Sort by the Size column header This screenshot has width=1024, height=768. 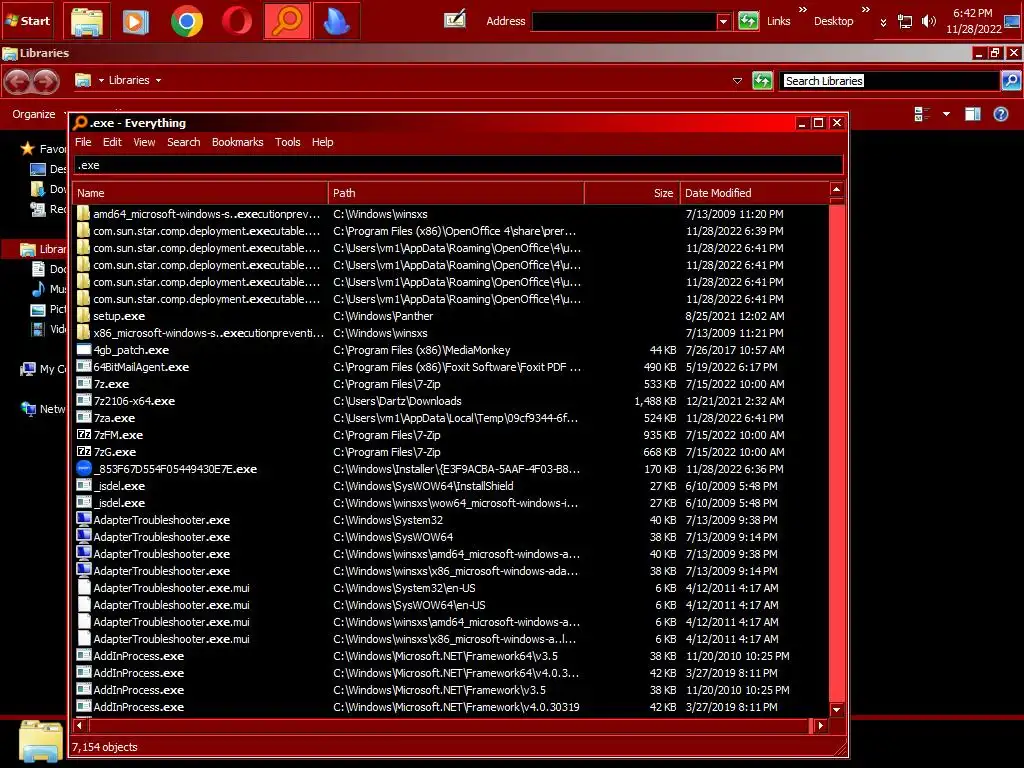pos(632,193)
